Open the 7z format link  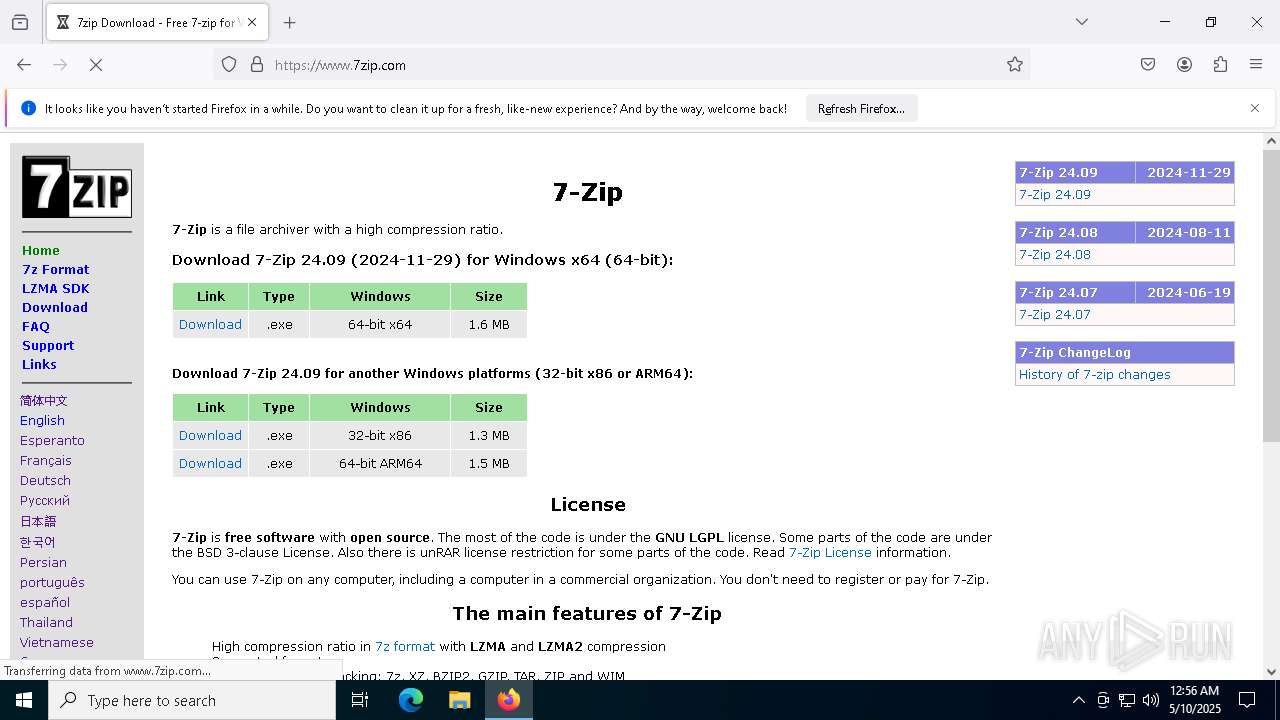click(x=405, y=646)
